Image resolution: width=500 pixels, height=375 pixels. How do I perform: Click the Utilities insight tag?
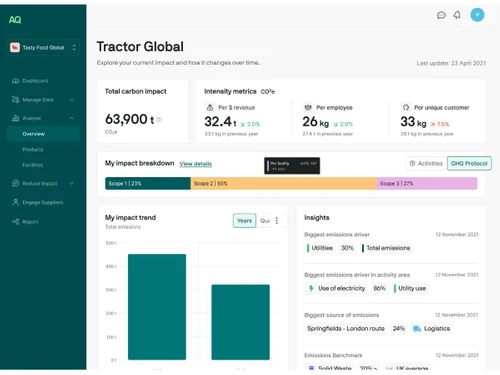pos(320,248)
